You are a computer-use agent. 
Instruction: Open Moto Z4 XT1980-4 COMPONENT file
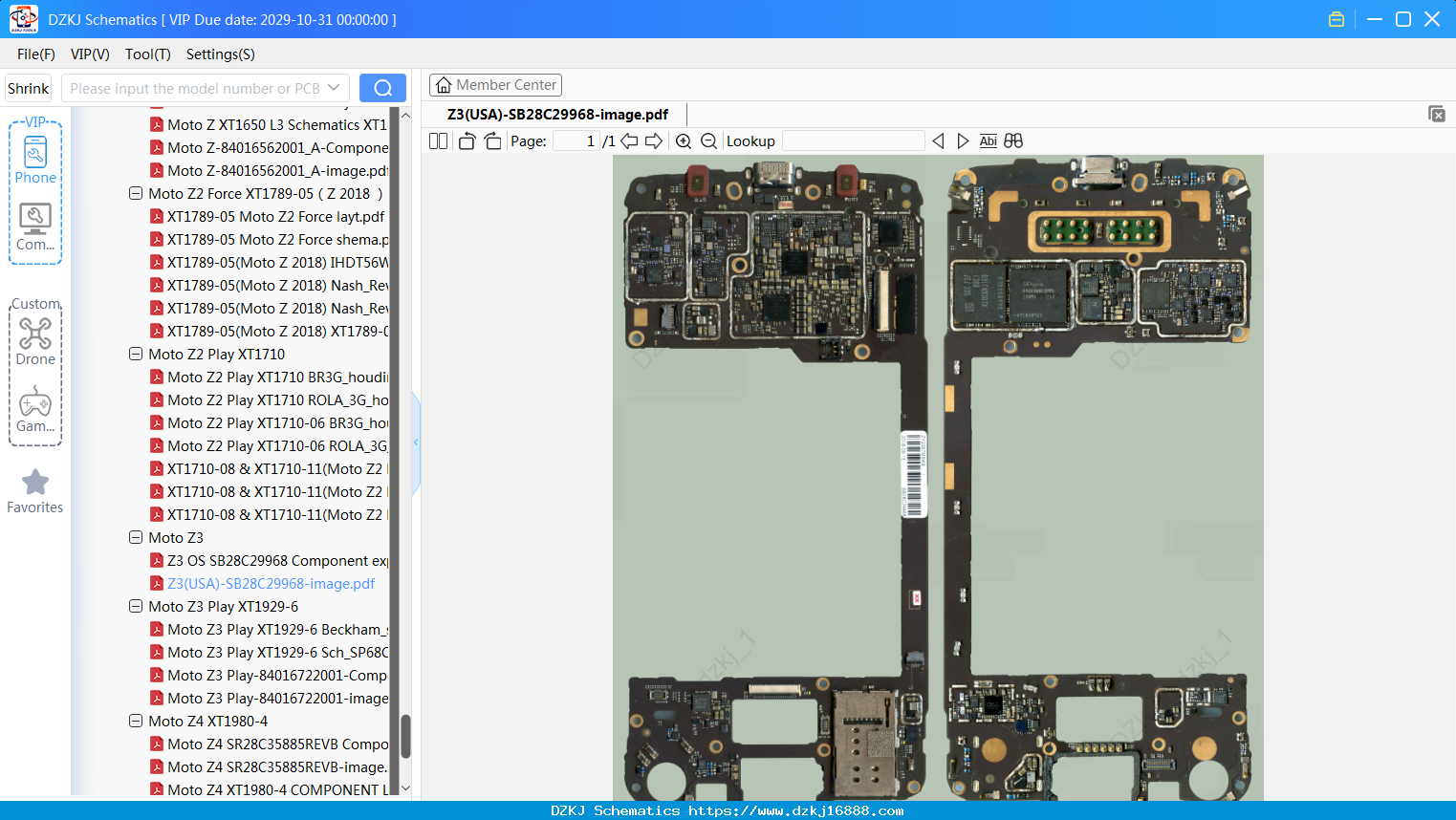[x=277, y=790]
